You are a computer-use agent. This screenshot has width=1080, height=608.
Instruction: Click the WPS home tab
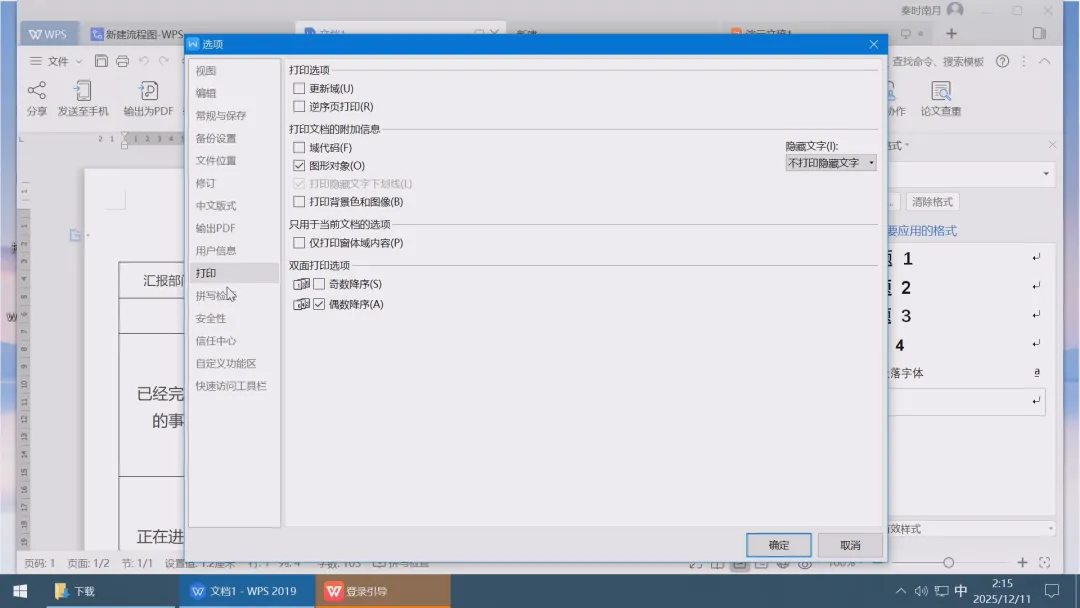[48, 34]
